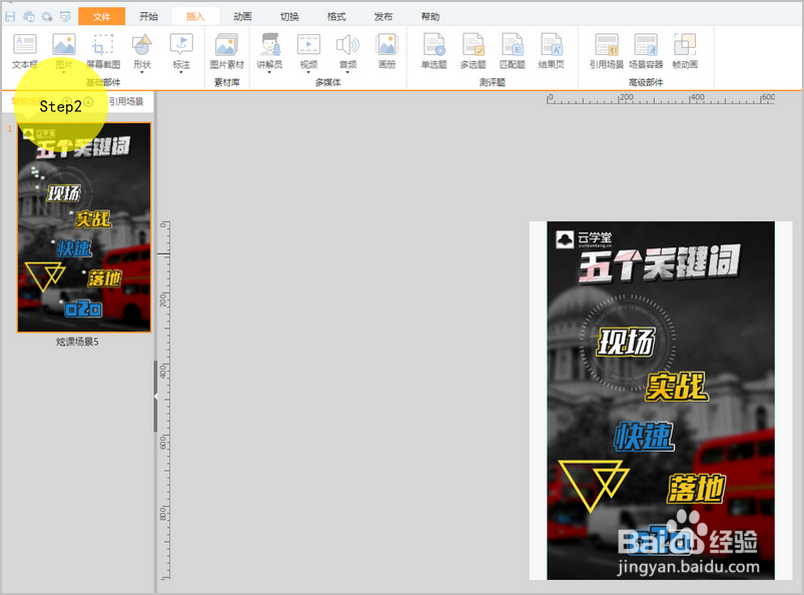Open the settings gear icon
The image size is (804, 595).
[x=47, y=16]
